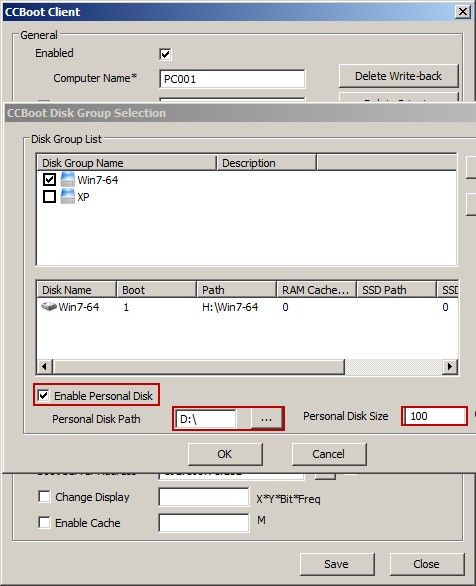Click the horizontal scrollbar thumb
Image resolution: width=476 pixels, height=586 pixels.
[x=198, y=366]
